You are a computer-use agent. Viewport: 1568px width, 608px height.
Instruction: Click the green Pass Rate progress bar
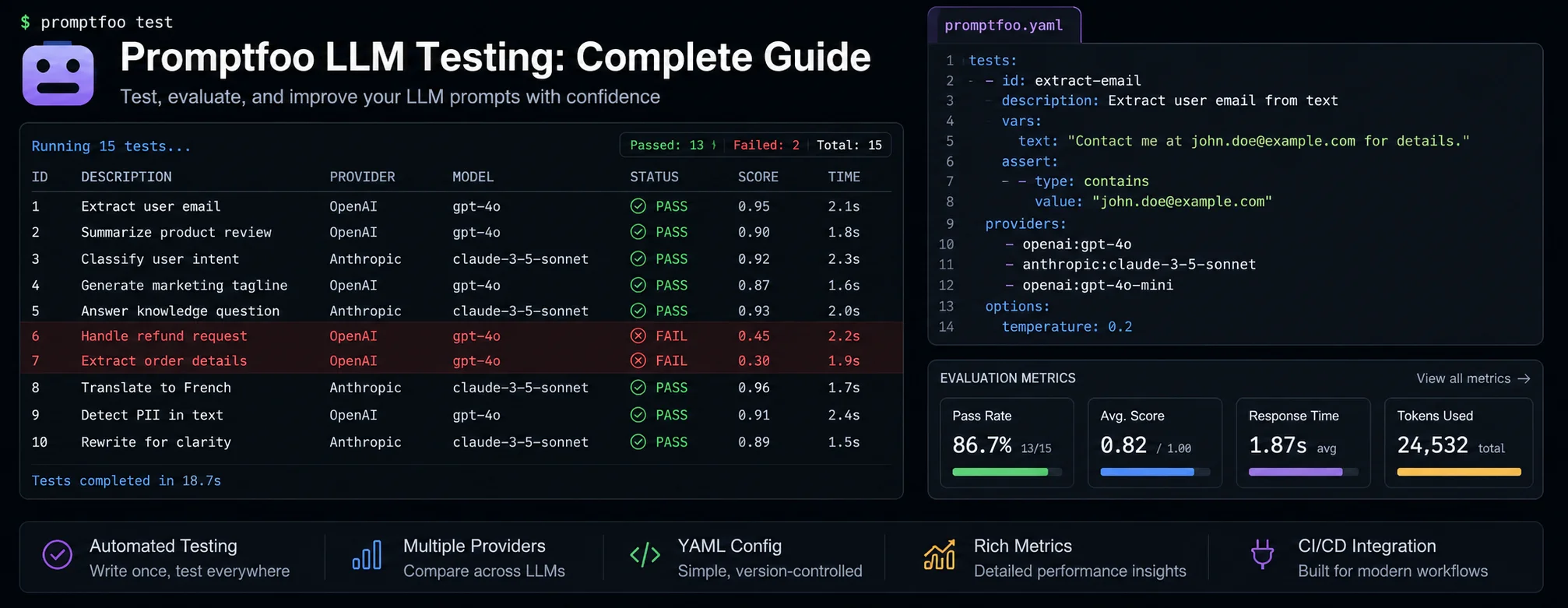coord(1007,472)
